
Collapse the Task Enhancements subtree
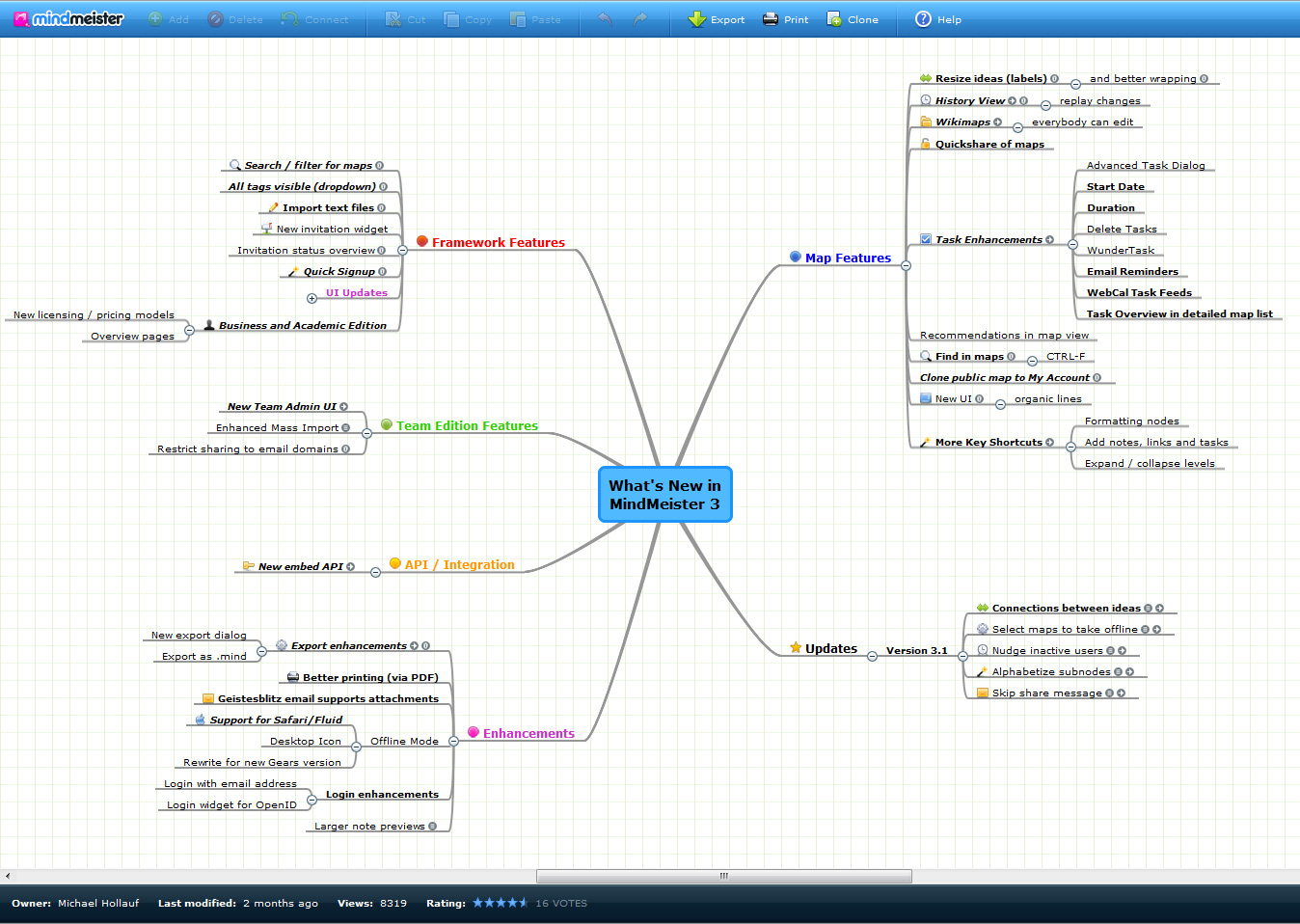[x=1073, y=245]
